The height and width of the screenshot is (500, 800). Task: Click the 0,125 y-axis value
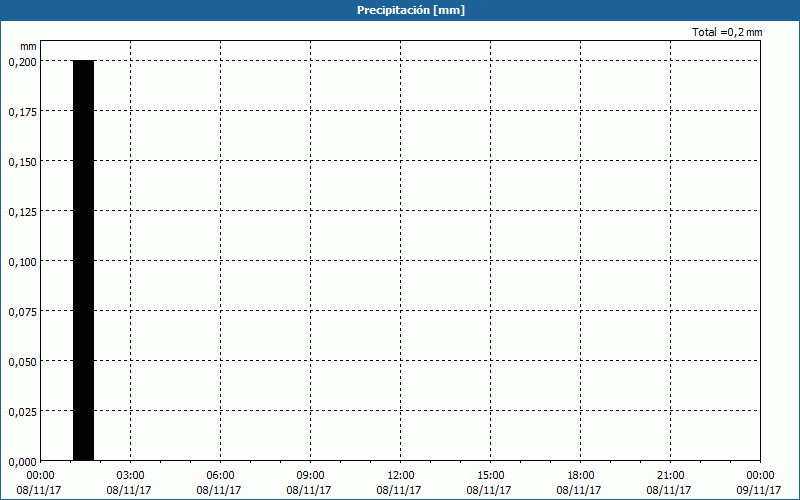tap(22, 212)
